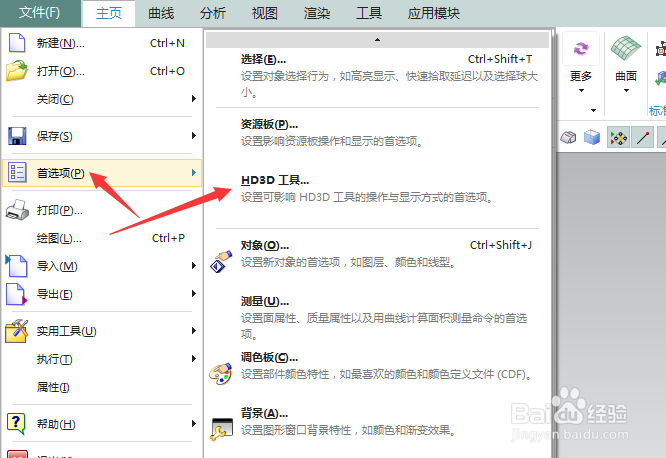Expand the 执行(T) submenu arrow

pyautogui.click(x=194, y=359)
